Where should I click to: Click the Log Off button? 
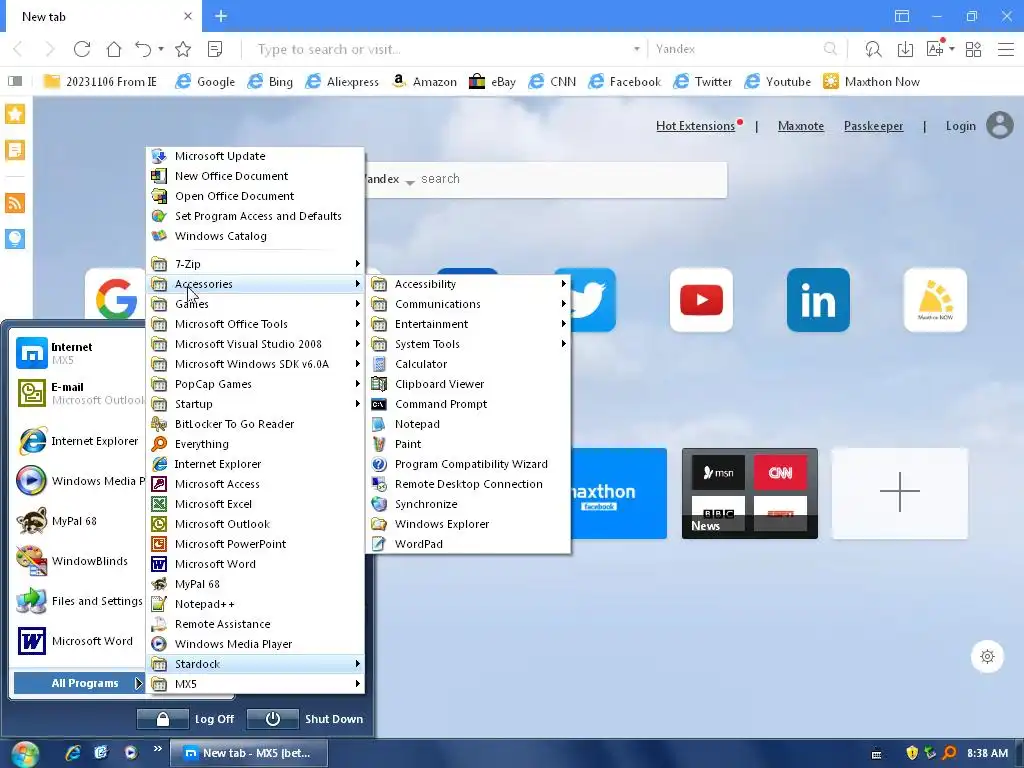(186, 719)
